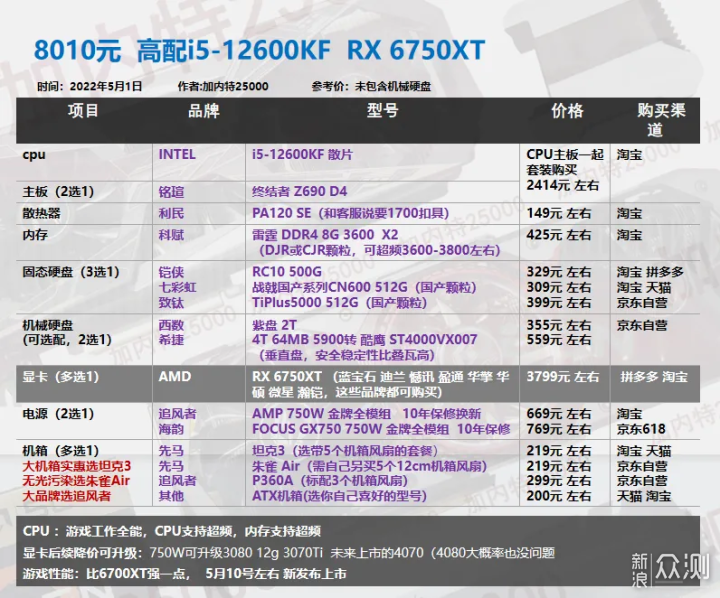
Task: Select the '显卡 (多选1)' row label
Action: (x=61, y=377)
